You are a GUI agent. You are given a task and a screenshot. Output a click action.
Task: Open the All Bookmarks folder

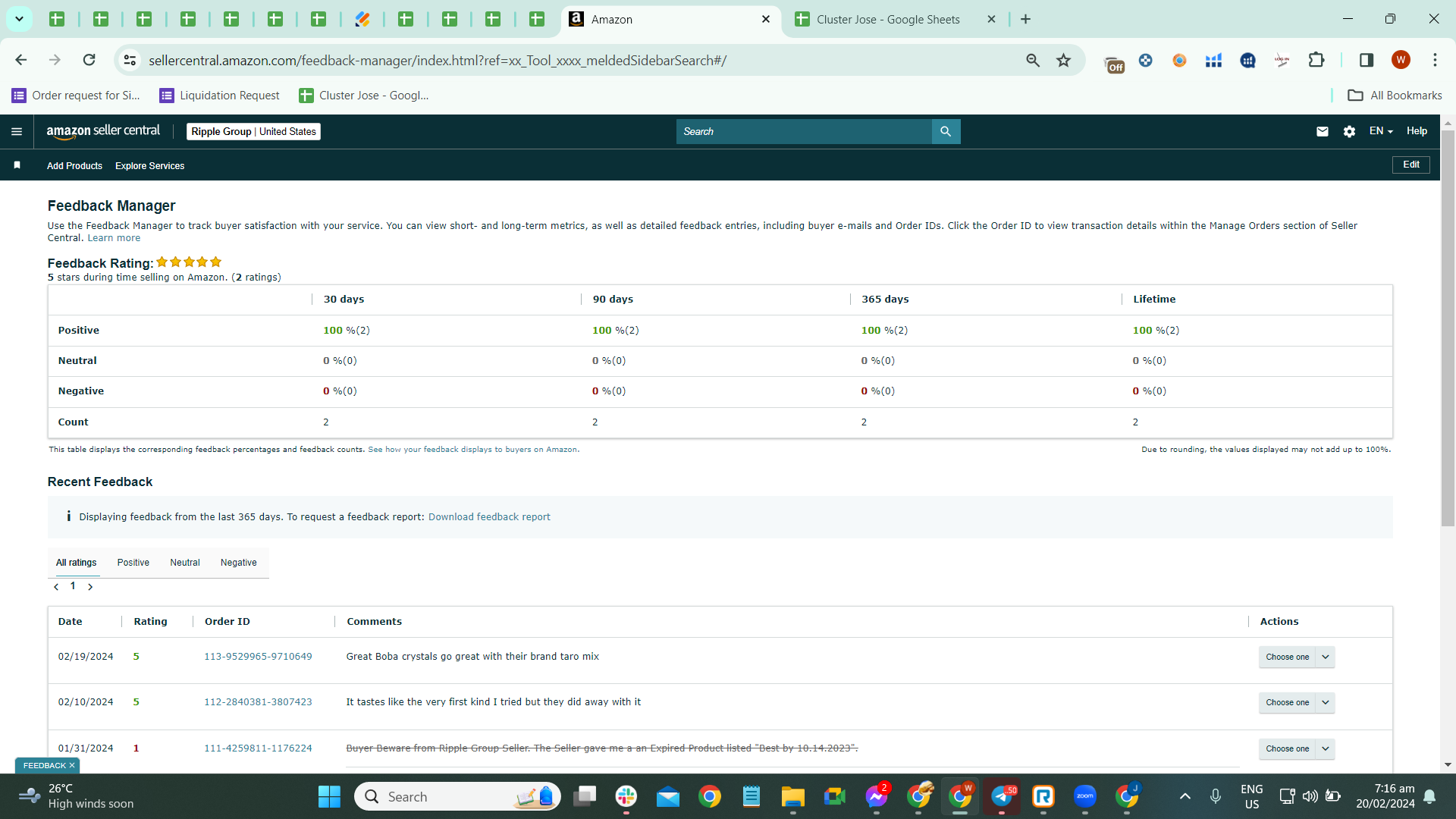[1395, 95]
